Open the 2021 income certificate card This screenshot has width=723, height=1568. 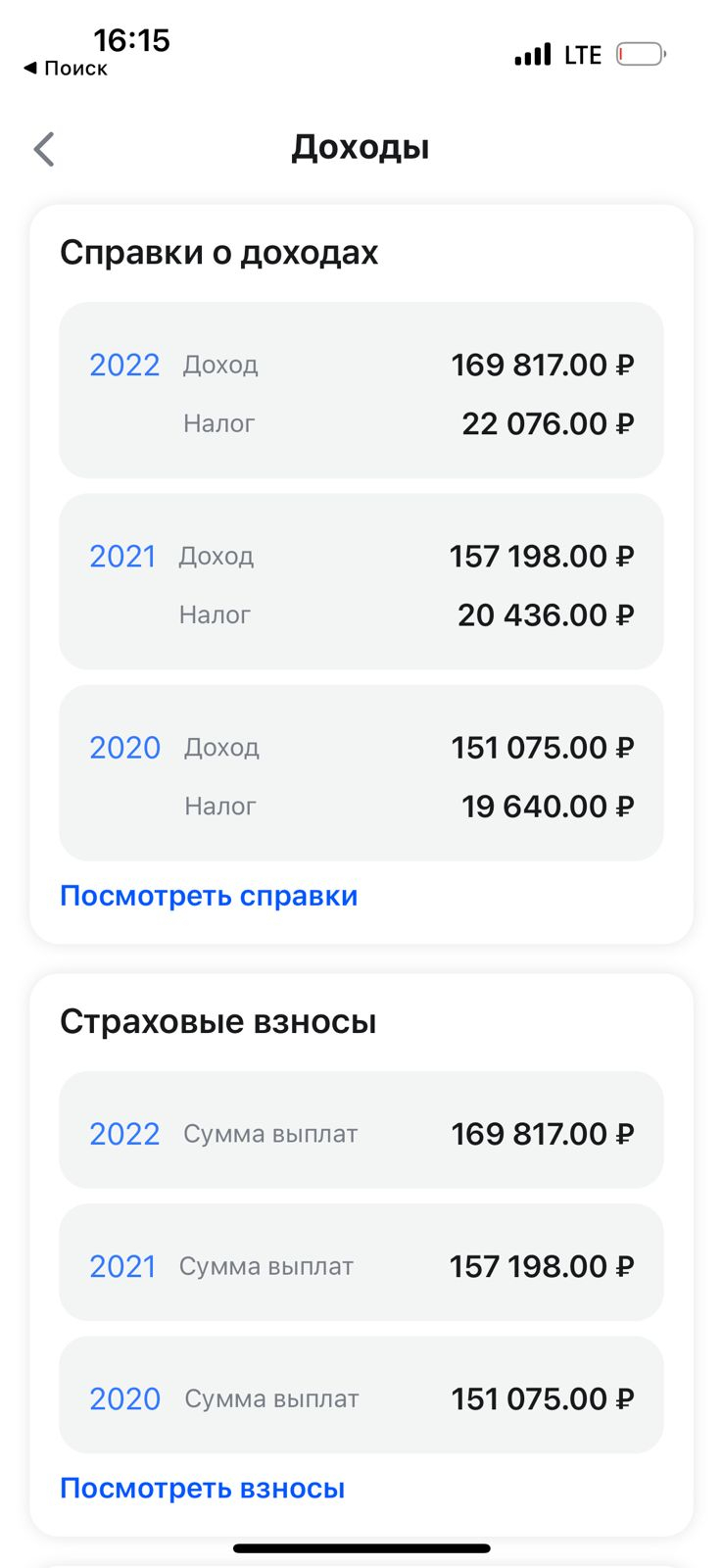361,581
